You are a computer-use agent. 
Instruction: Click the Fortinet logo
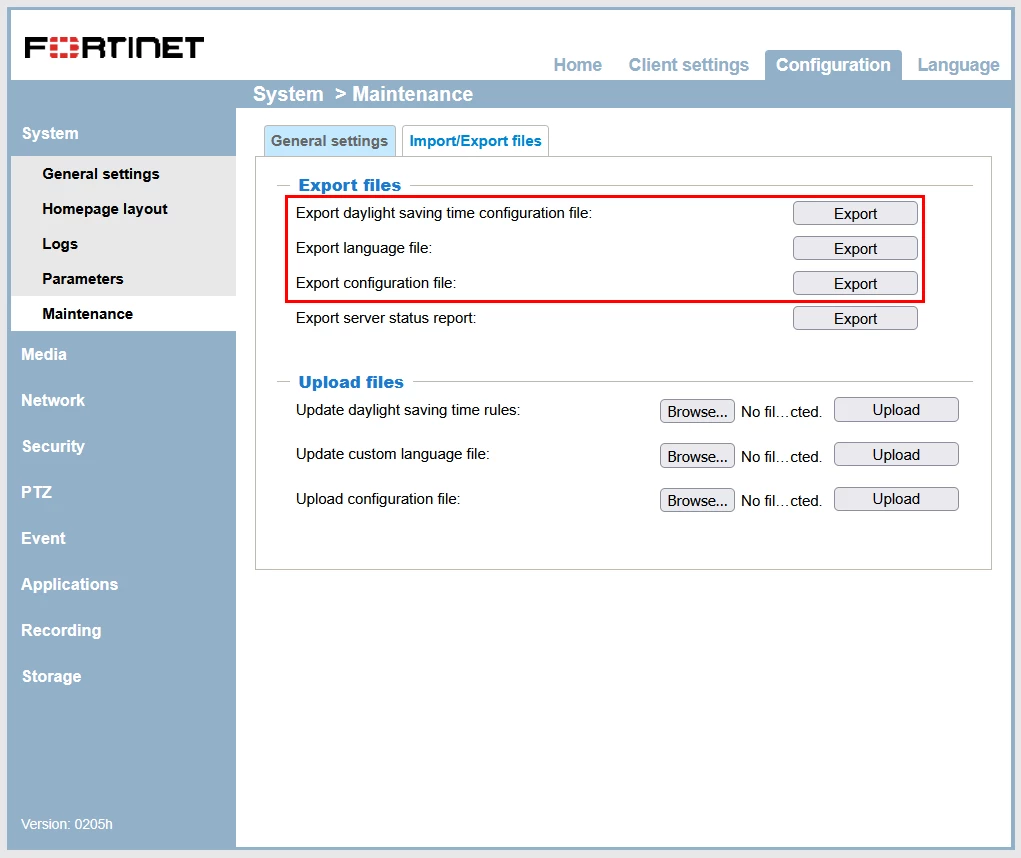[114, 48]
